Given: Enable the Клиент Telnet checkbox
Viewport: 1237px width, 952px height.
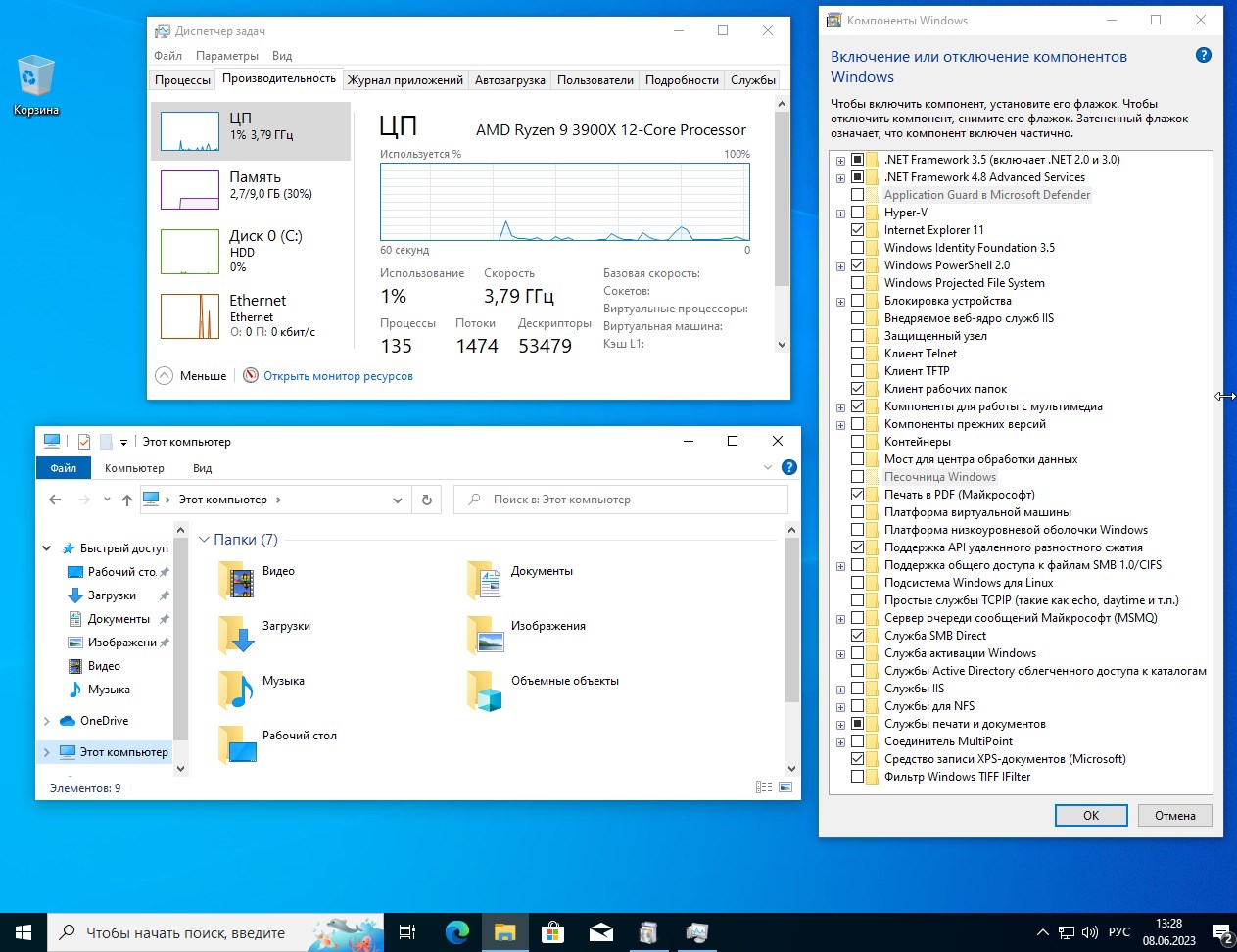Looking at the screenshot, I should click(860, 353).
